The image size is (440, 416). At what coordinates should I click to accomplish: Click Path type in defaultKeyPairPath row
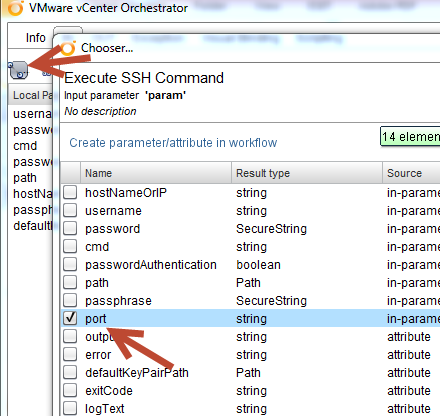248,373
